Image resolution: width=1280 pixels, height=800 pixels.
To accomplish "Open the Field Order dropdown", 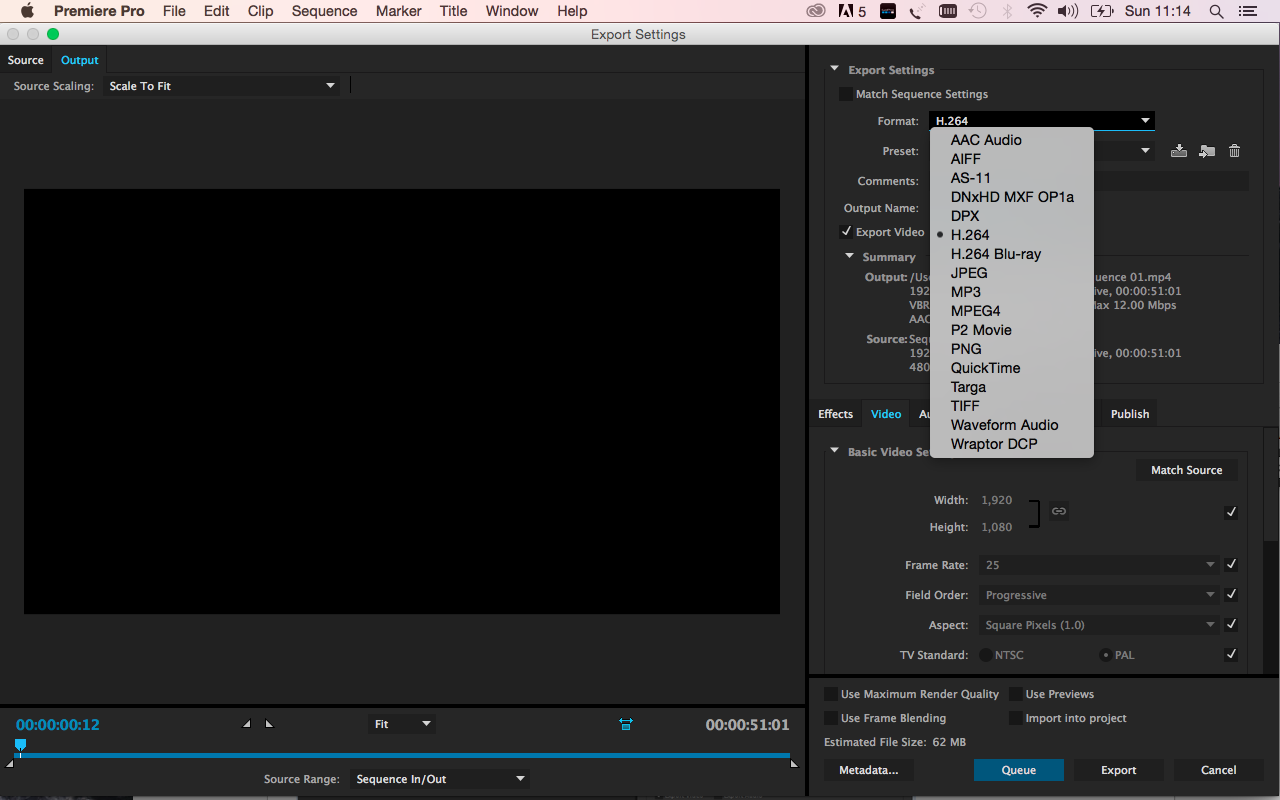I will pyautogui.click(x=1099, y=595).
